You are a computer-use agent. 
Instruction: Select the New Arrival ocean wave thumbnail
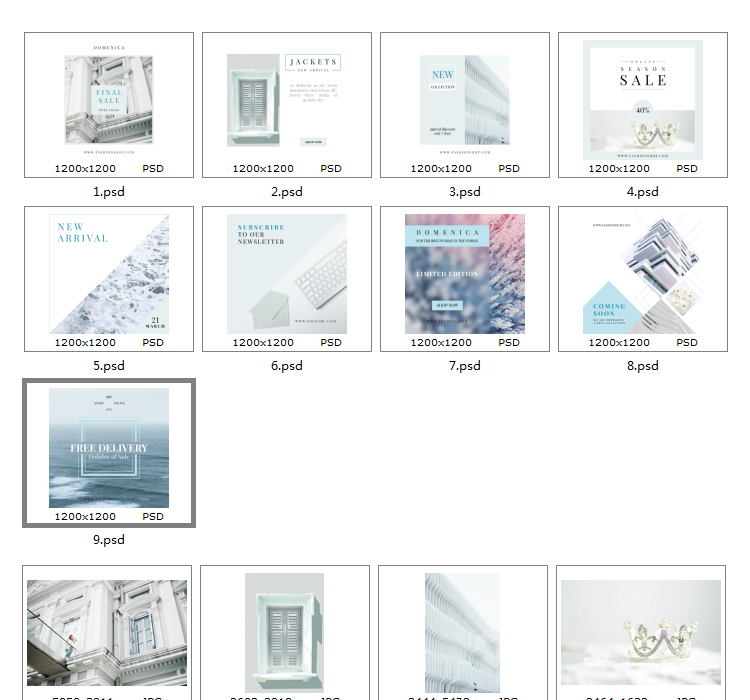point(109,274)
